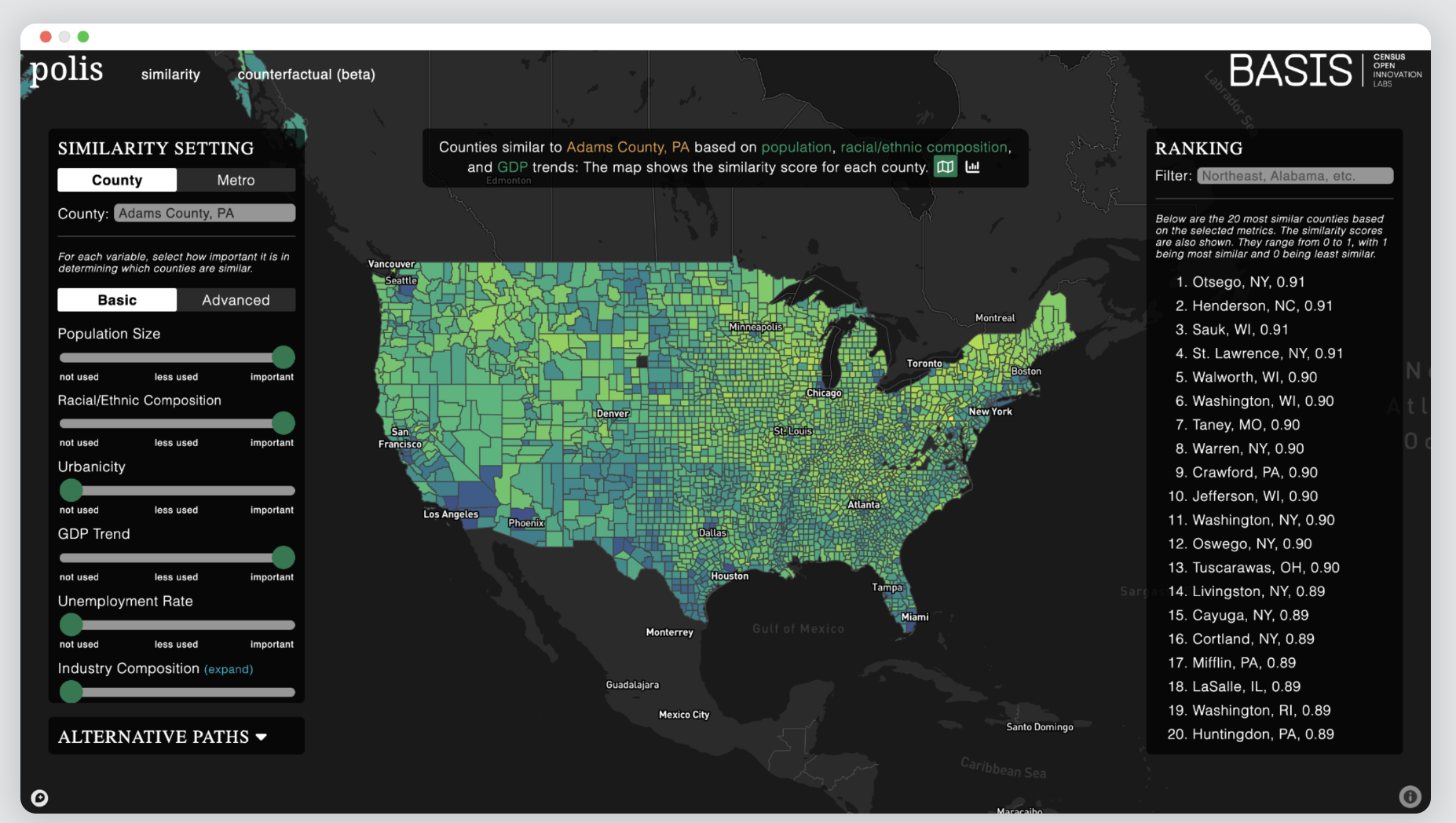The width and height of the screenshot is (1456, 823).
Task: Click the green macOS maximize button
Action: click(83, 36)
